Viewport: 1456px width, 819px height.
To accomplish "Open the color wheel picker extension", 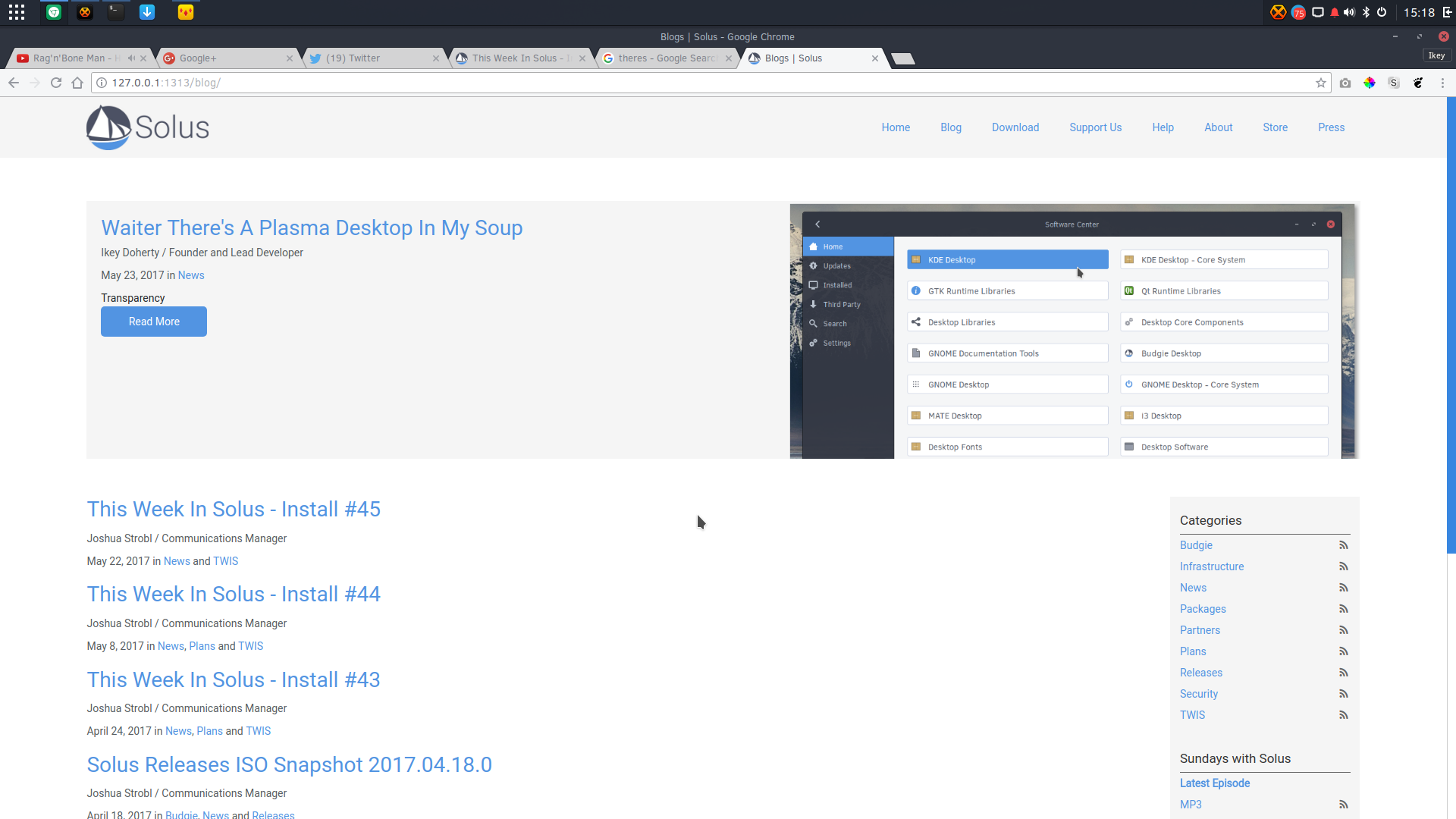I will click(x=1370, y=83).
